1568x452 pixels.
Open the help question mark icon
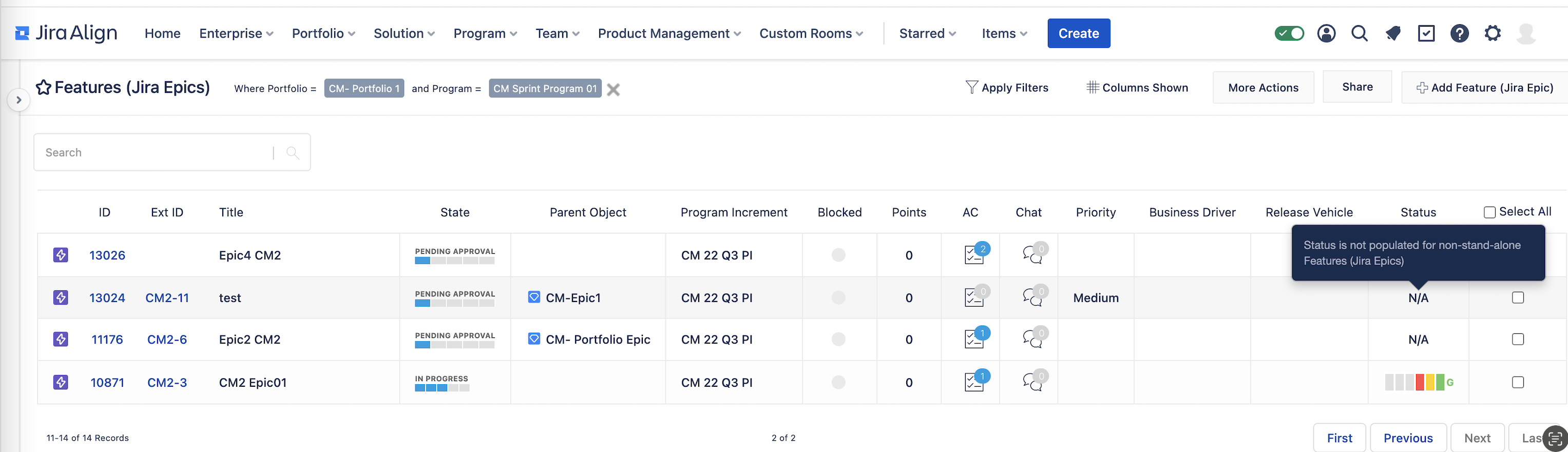[x=1459, y=33]
